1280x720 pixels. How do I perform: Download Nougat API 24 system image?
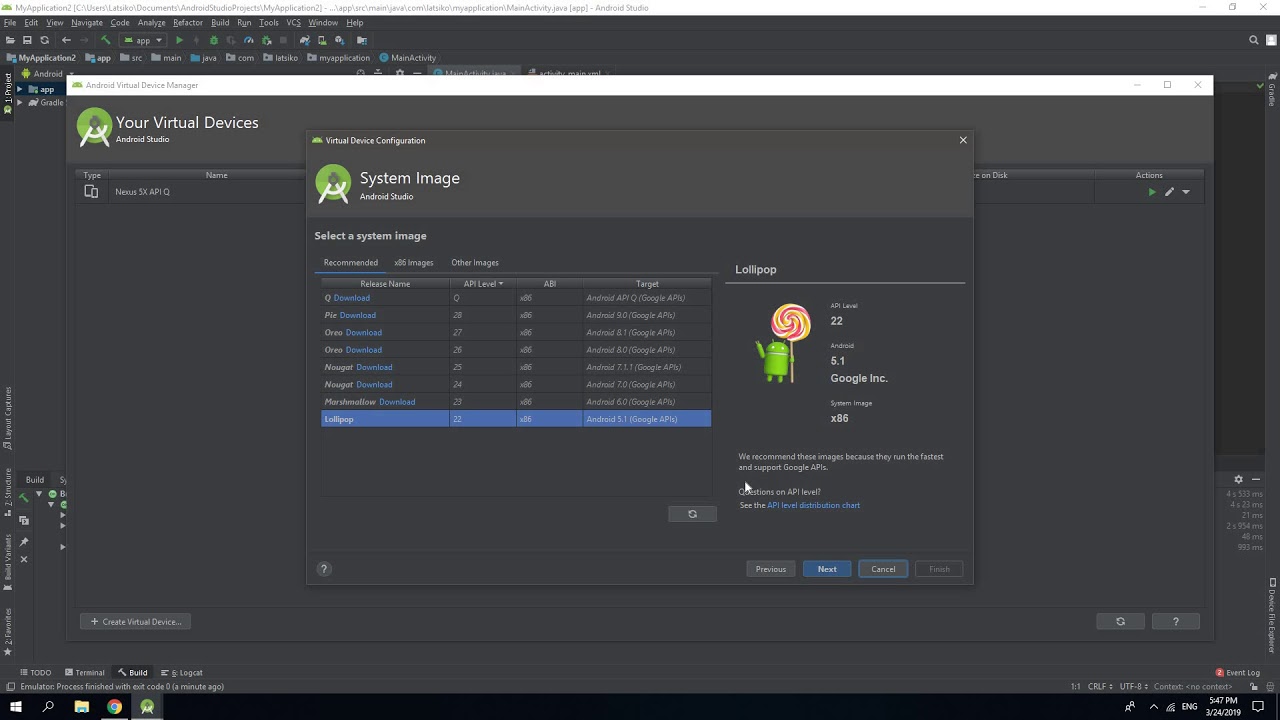click(x=374, y=384)
